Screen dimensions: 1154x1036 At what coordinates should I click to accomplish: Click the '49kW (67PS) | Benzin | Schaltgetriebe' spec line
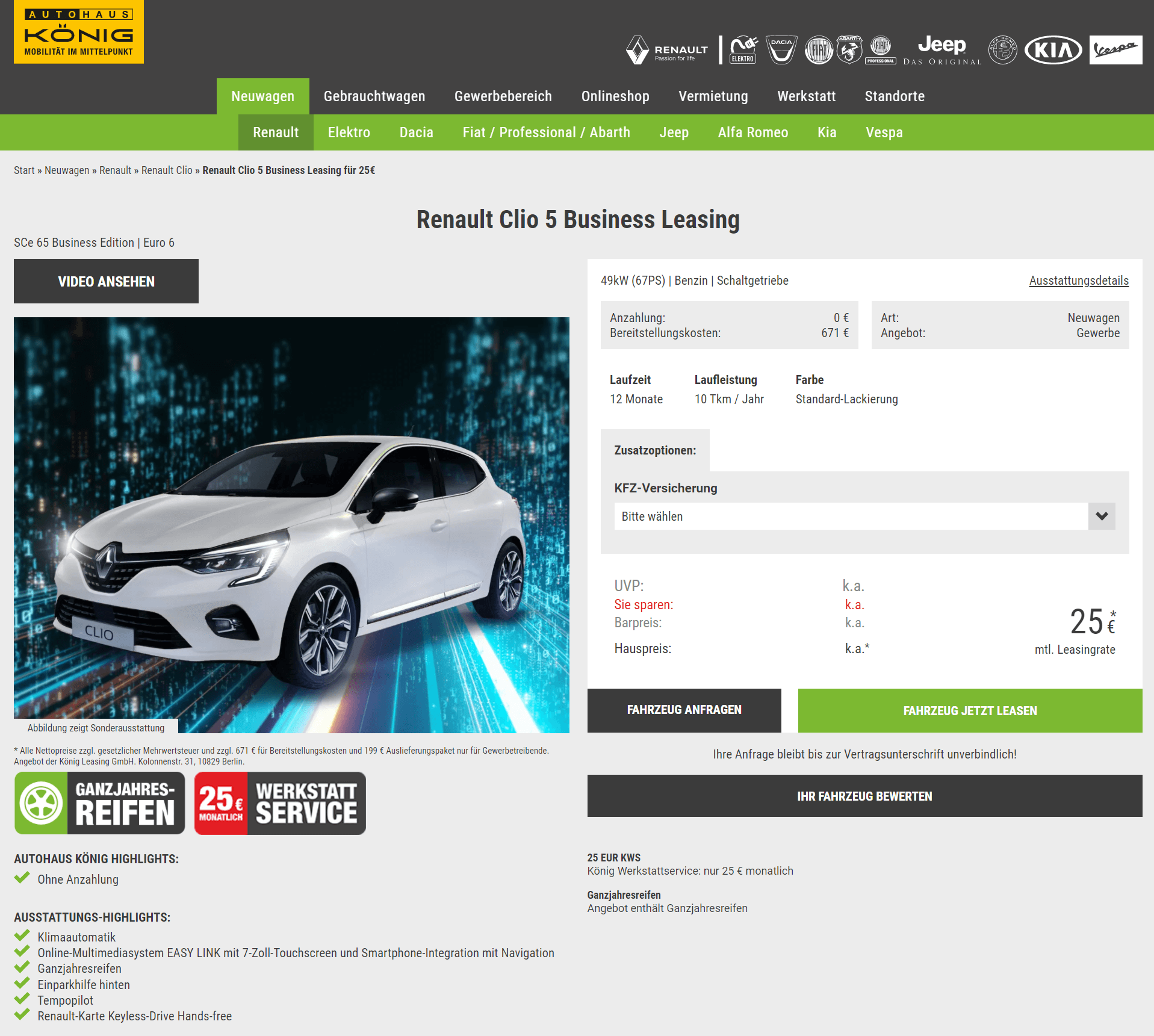[695, 281]
